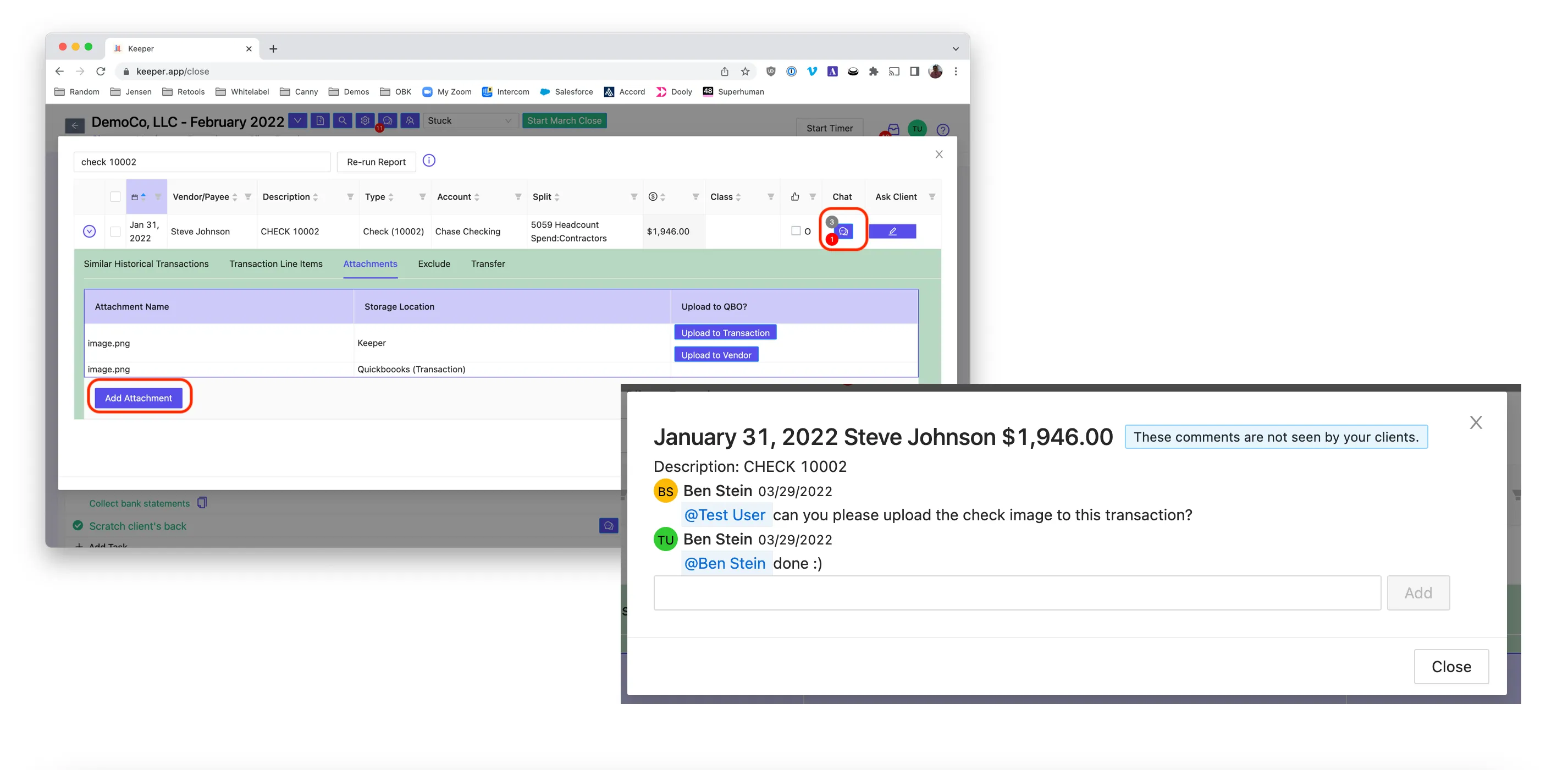The height and width of the screenshot is (770, 1568).
Task: Click the copy icon by Collect bank statements
Action: point(202,503)
